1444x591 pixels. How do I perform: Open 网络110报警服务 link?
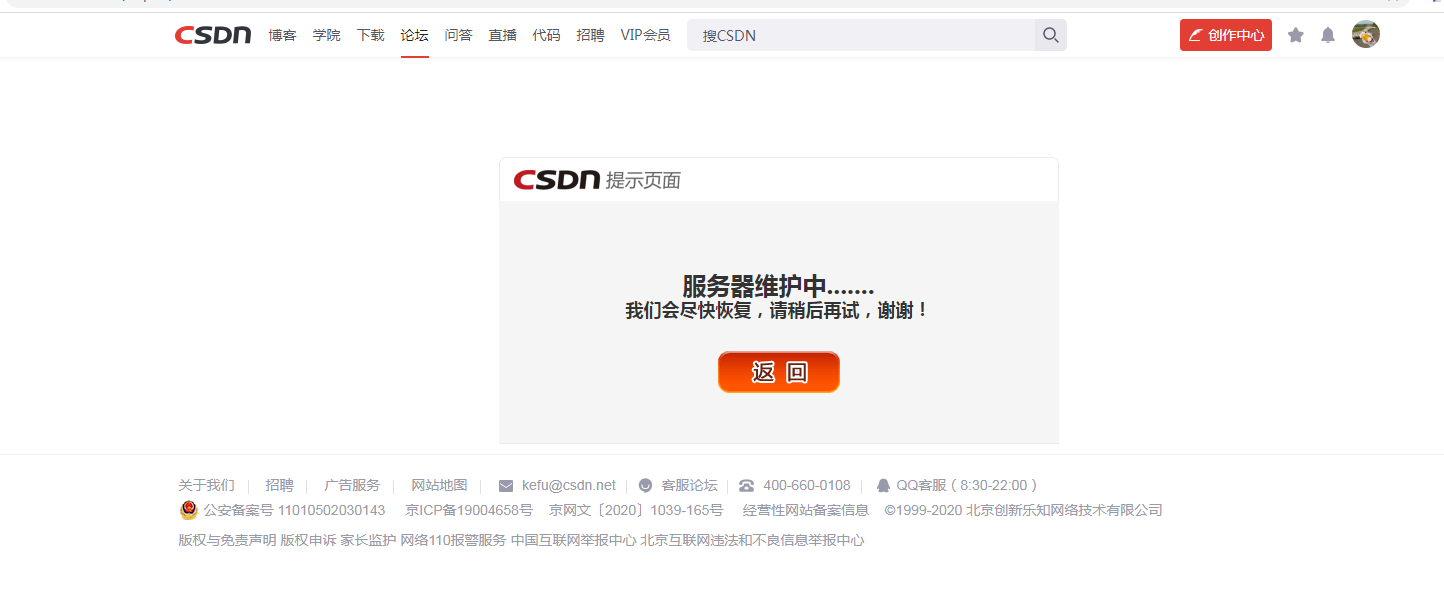[x=453, y=540]
